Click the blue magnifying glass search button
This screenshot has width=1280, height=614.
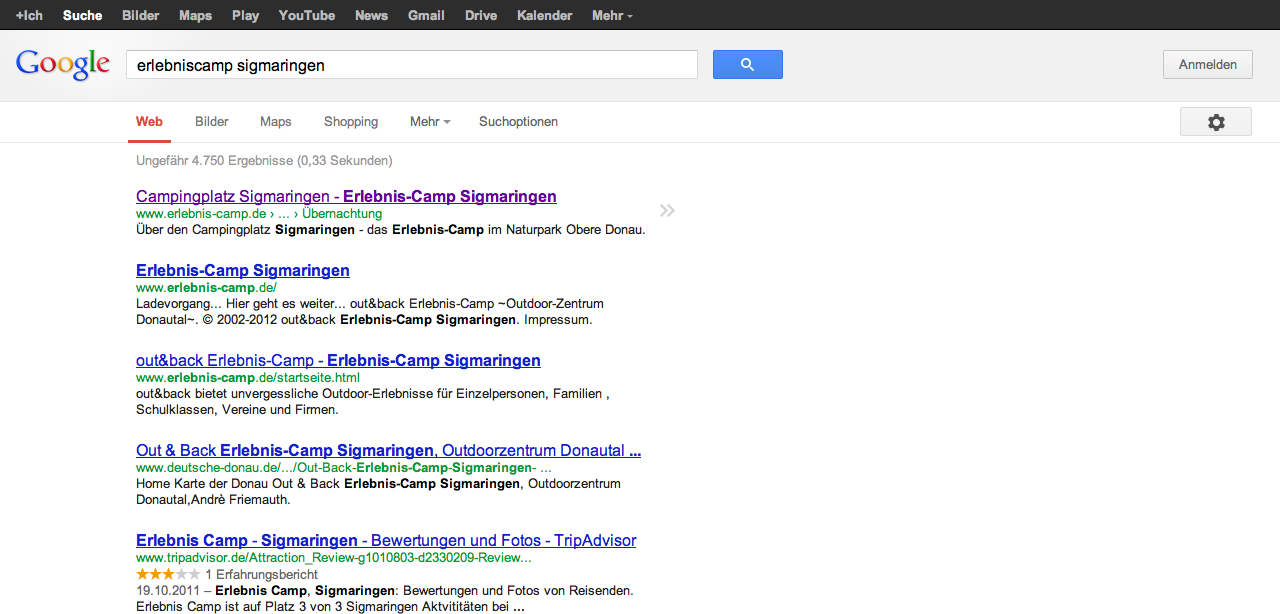tap(747, 65)
